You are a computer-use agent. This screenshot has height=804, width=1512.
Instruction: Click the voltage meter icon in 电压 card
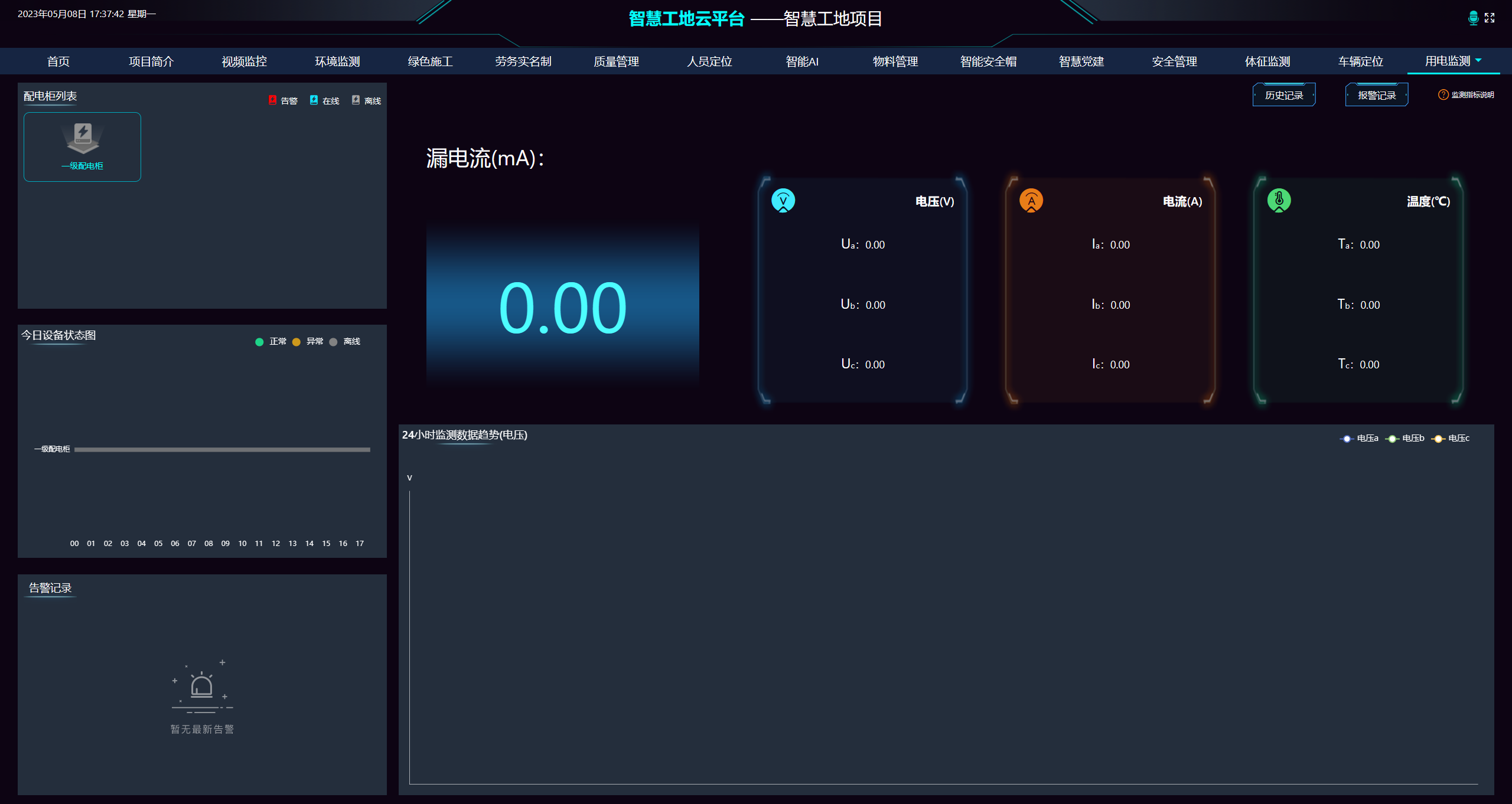click(x=783, y=201)
